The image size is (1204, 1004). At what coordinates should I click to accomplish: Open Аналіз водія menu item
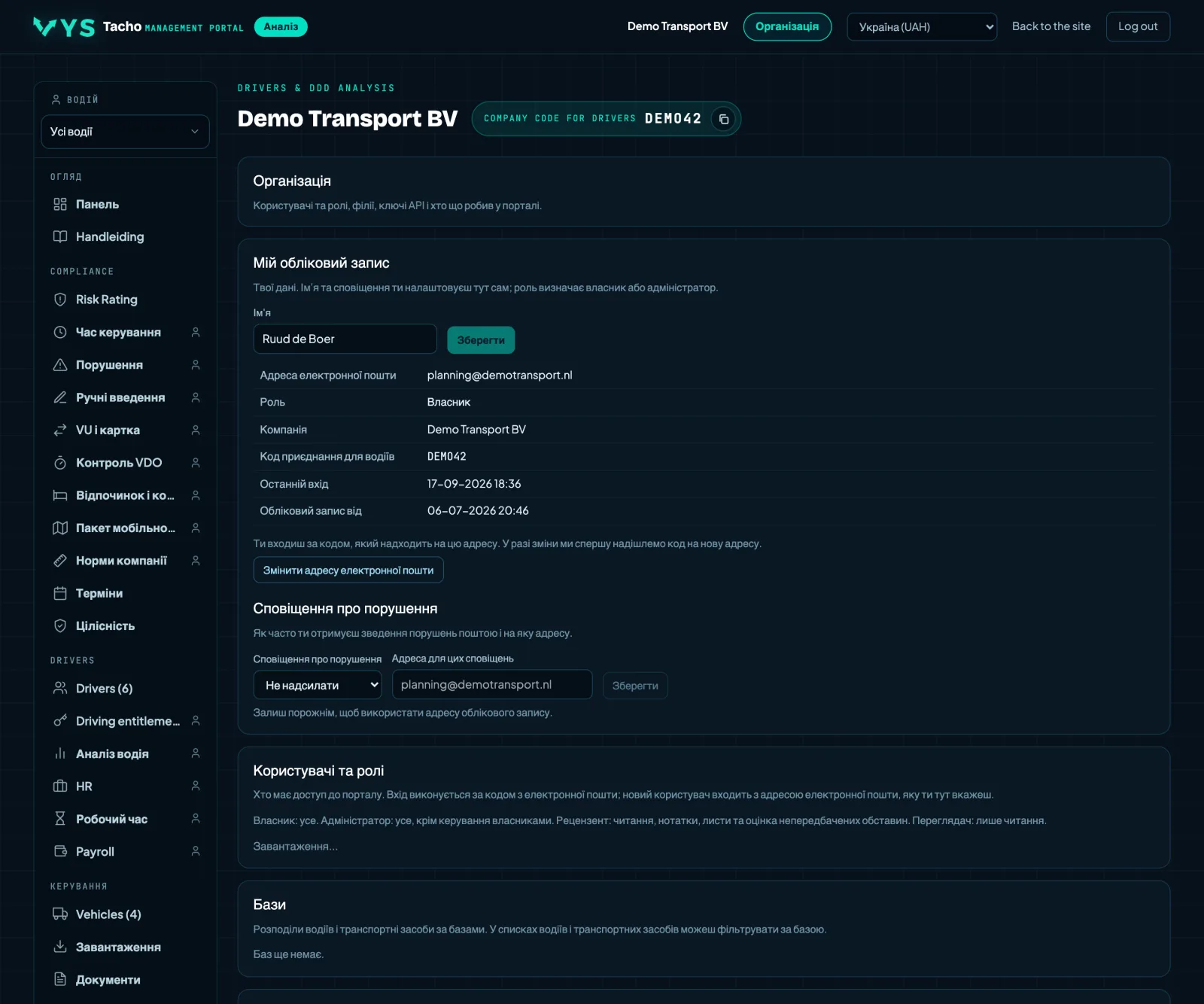(112, 753)
